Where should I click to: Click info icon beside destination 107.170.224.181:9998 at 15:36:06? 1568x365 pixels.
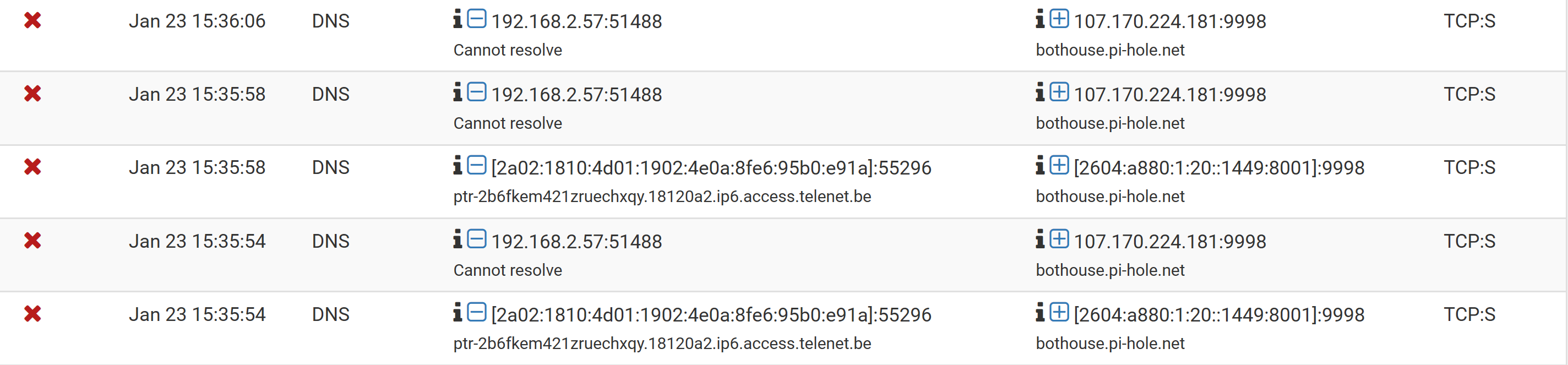(1040, 19)
